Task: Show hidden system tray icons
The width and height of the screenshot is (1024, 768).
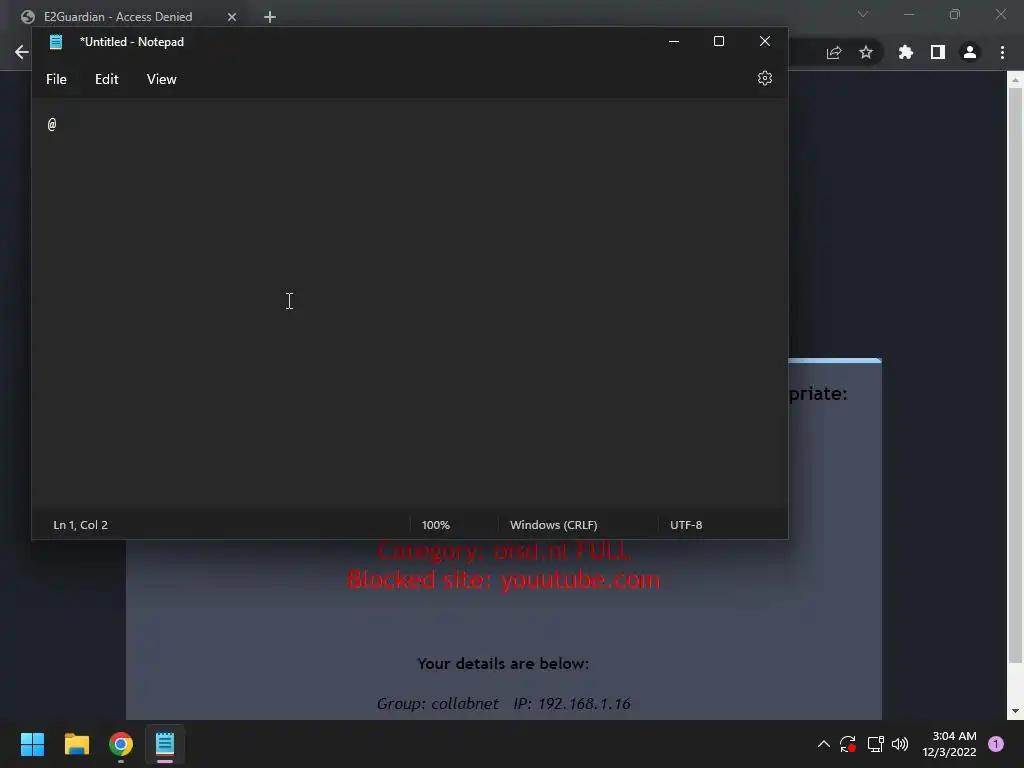Action: 824,744
